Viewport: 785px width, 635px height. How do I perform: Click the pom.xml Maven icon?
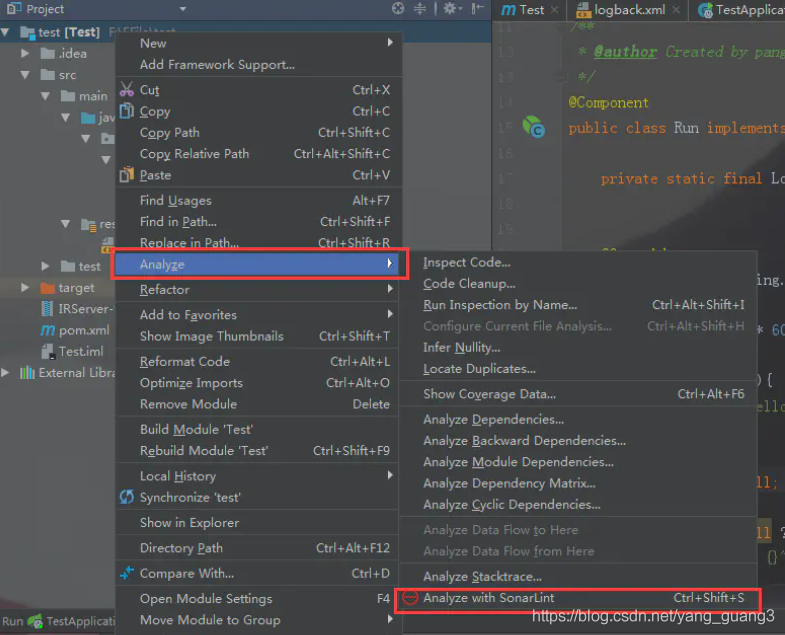[48, 330]
